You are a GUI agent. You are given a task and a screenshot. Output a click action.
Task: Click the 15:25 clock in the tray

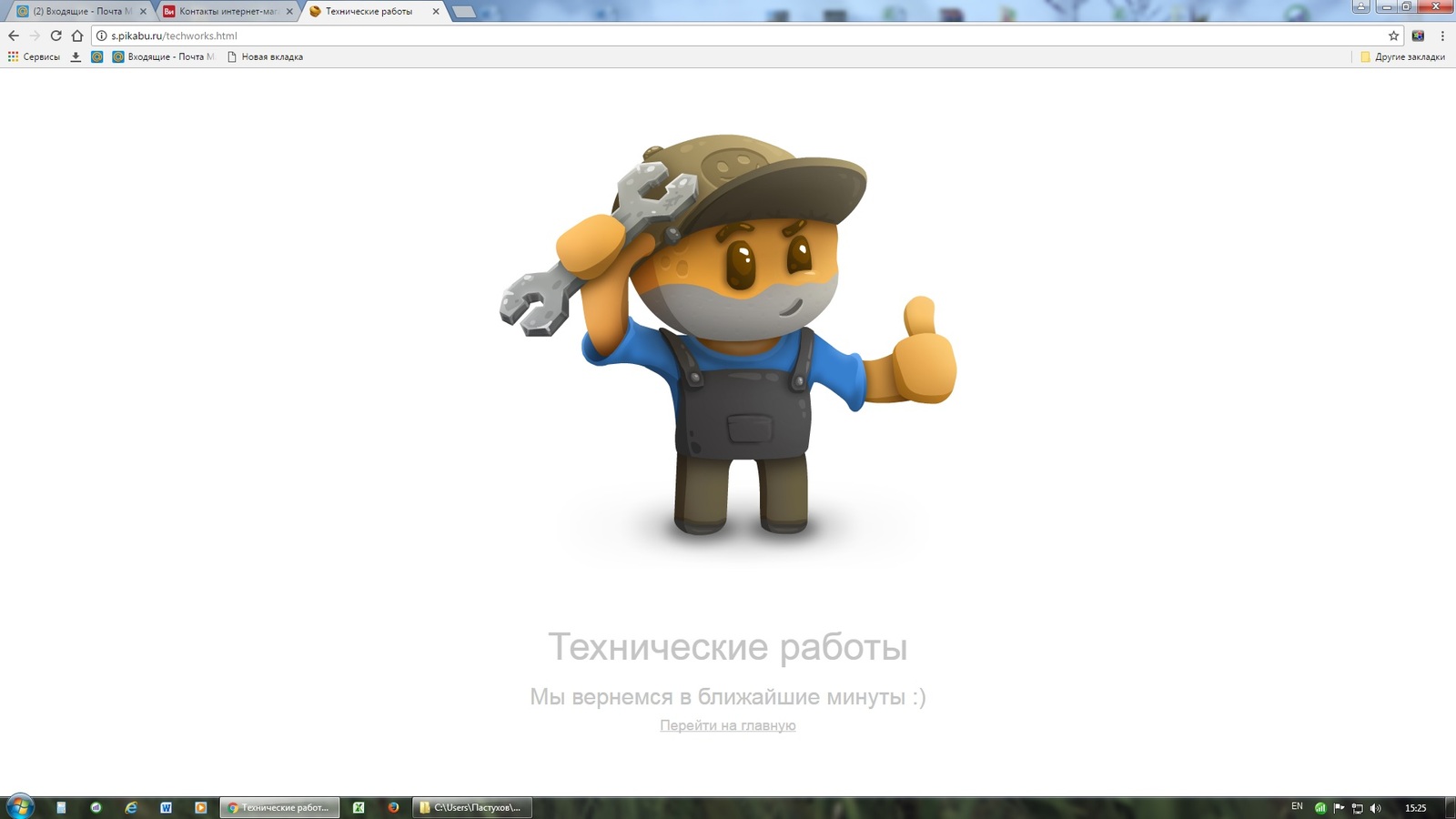(1416, 807)
